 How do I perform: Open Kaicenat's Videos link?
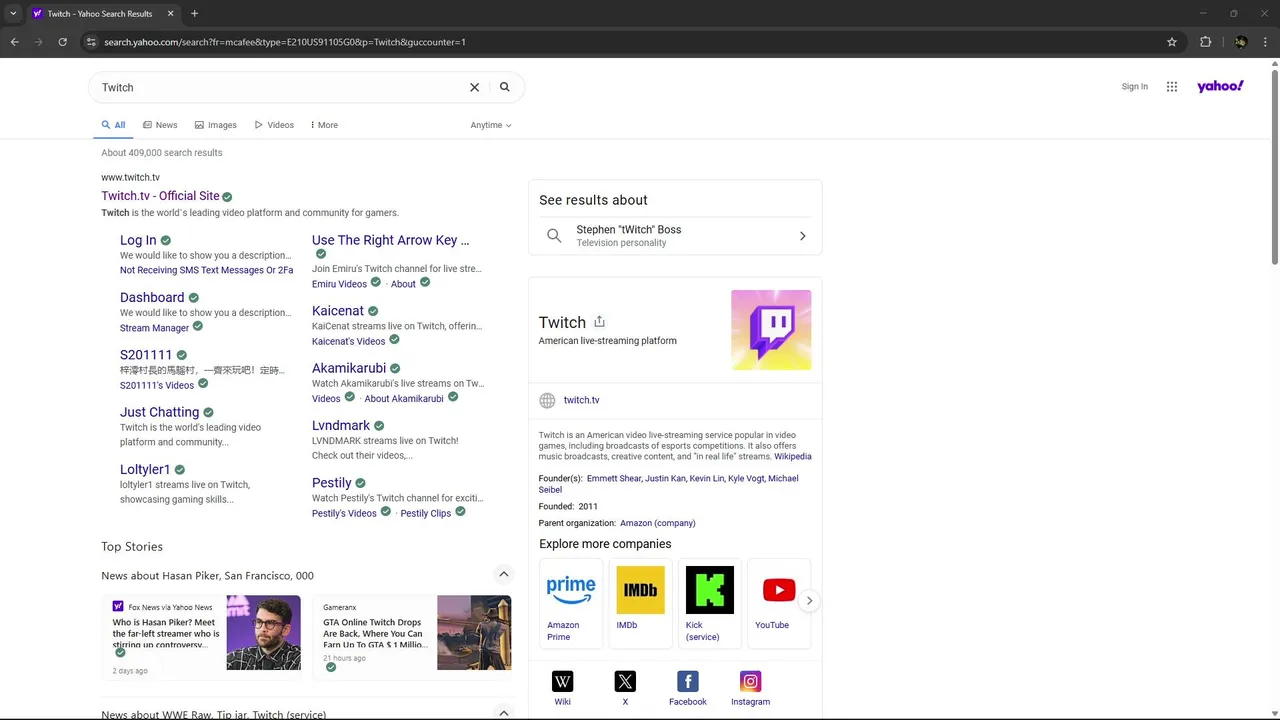[x=348, y=341]
